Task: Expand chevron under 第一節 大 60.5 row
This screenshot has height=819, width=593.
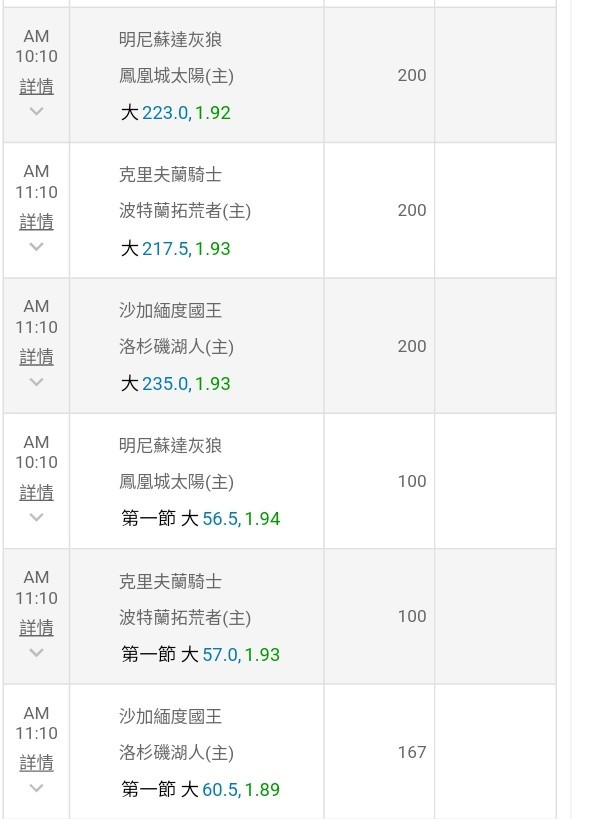Action: click(37, 788)
